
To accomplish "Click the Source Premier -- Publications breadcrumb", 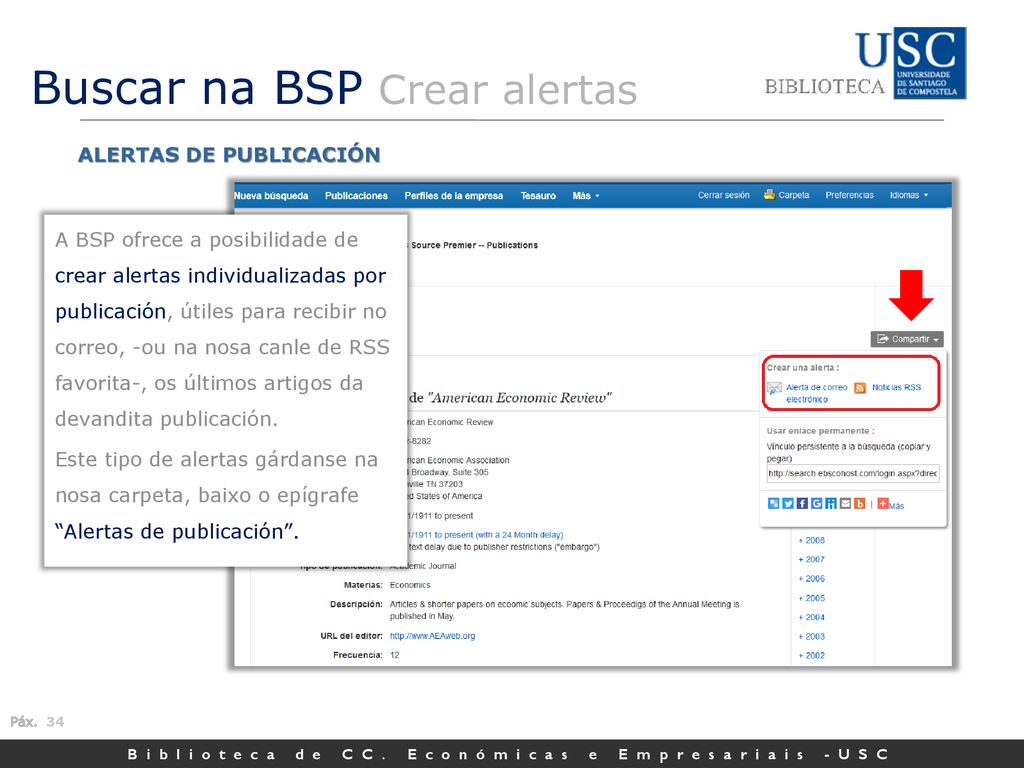I will pos(473,246).
